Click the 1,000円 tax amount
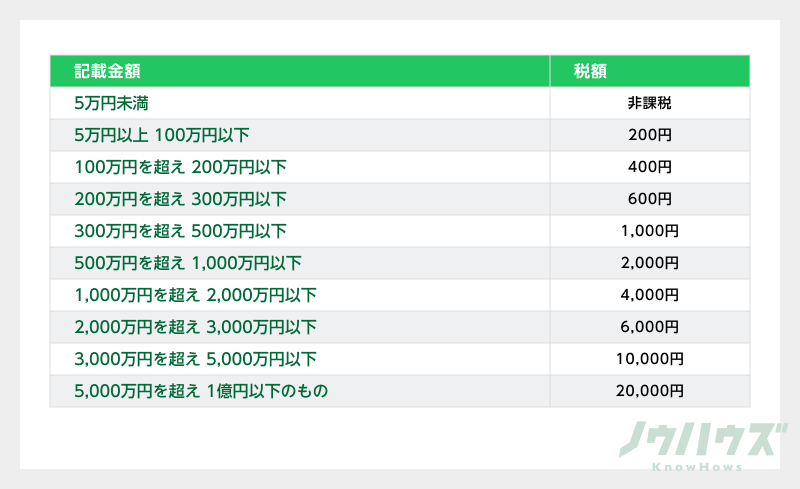This screenshot has height=489, width=800. tap(649, 231)
